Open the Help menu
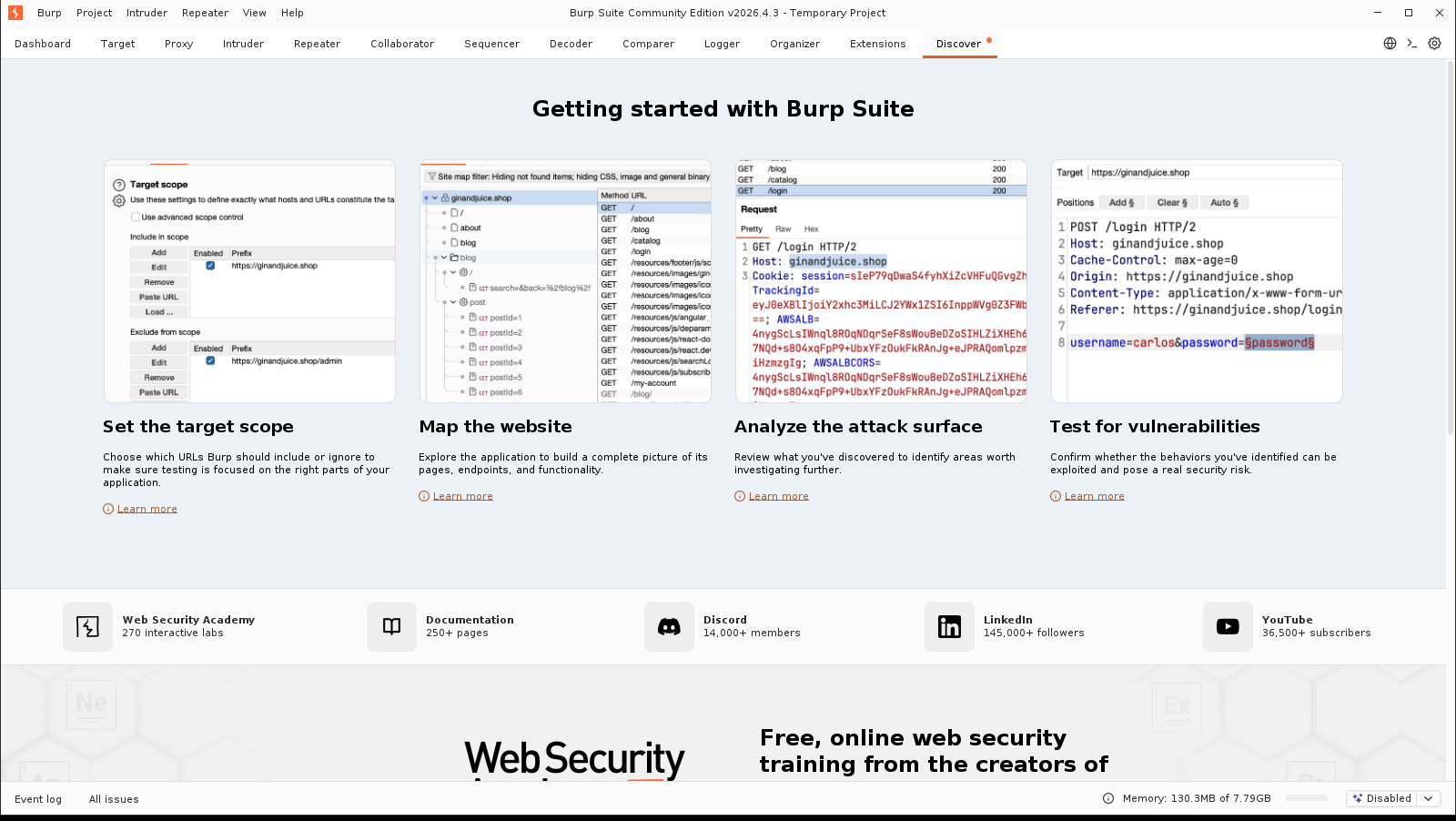Screen dimensions: 1456x821 (292, 13)
